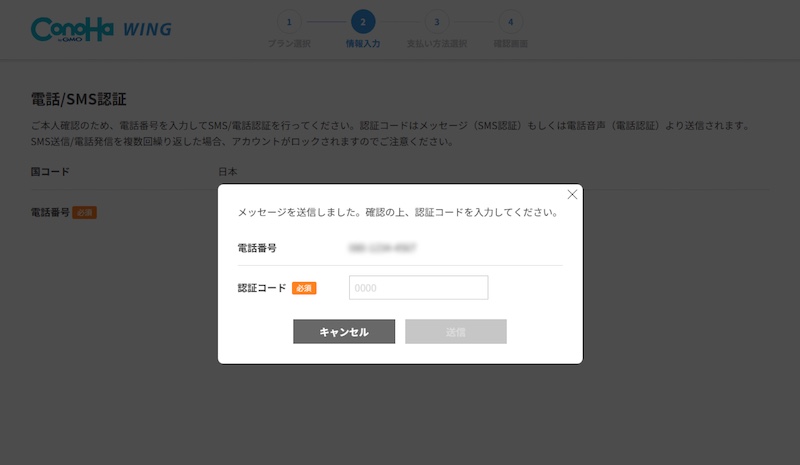Select the 確認画面 step label
This screenshot has height=465, width=800.
coord(510,44)
